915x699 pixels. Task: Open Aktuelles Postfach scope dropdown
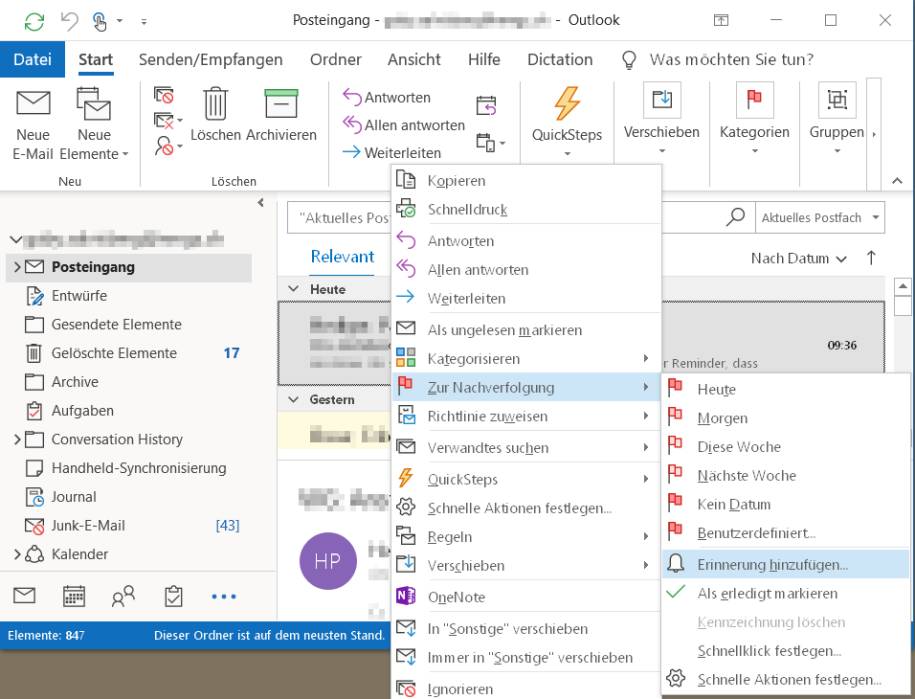[820, 218]
